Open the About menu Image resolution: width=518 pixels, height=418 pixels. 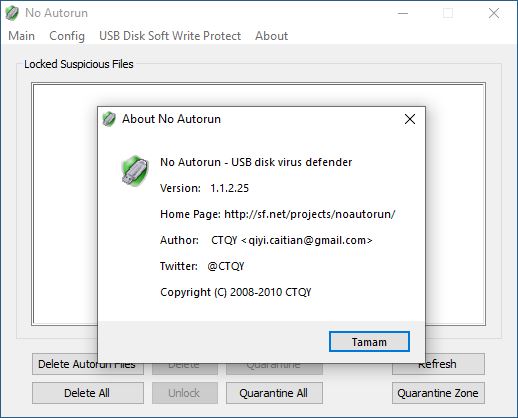tap(271, 36)
